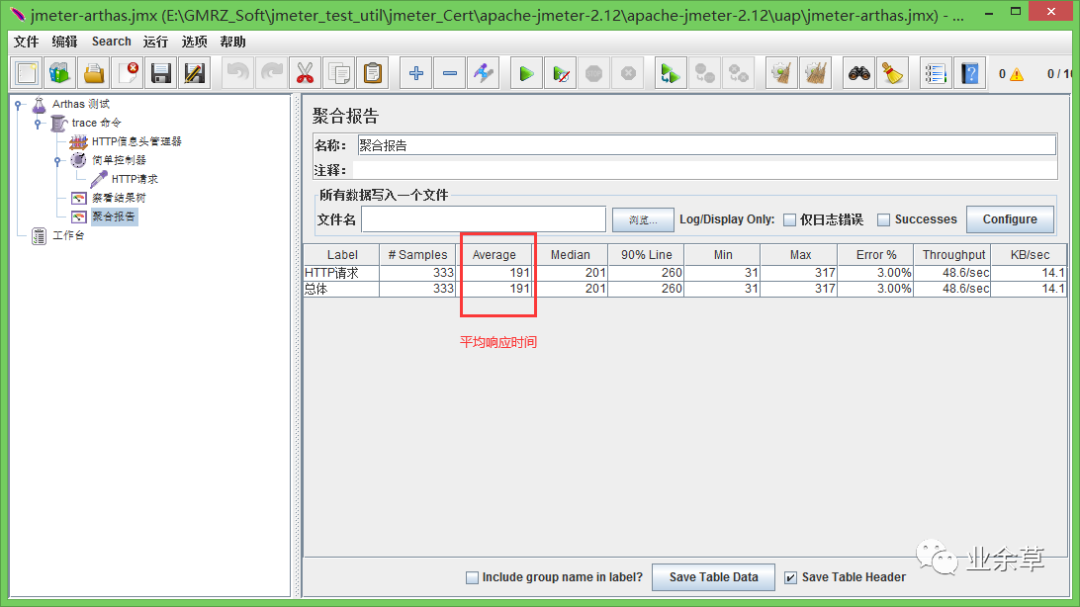Image resolution: width=1080 pixels, height=607 pixels.
Task: Collapse the 简单控制器 node toggle
Action: [58, 161]
